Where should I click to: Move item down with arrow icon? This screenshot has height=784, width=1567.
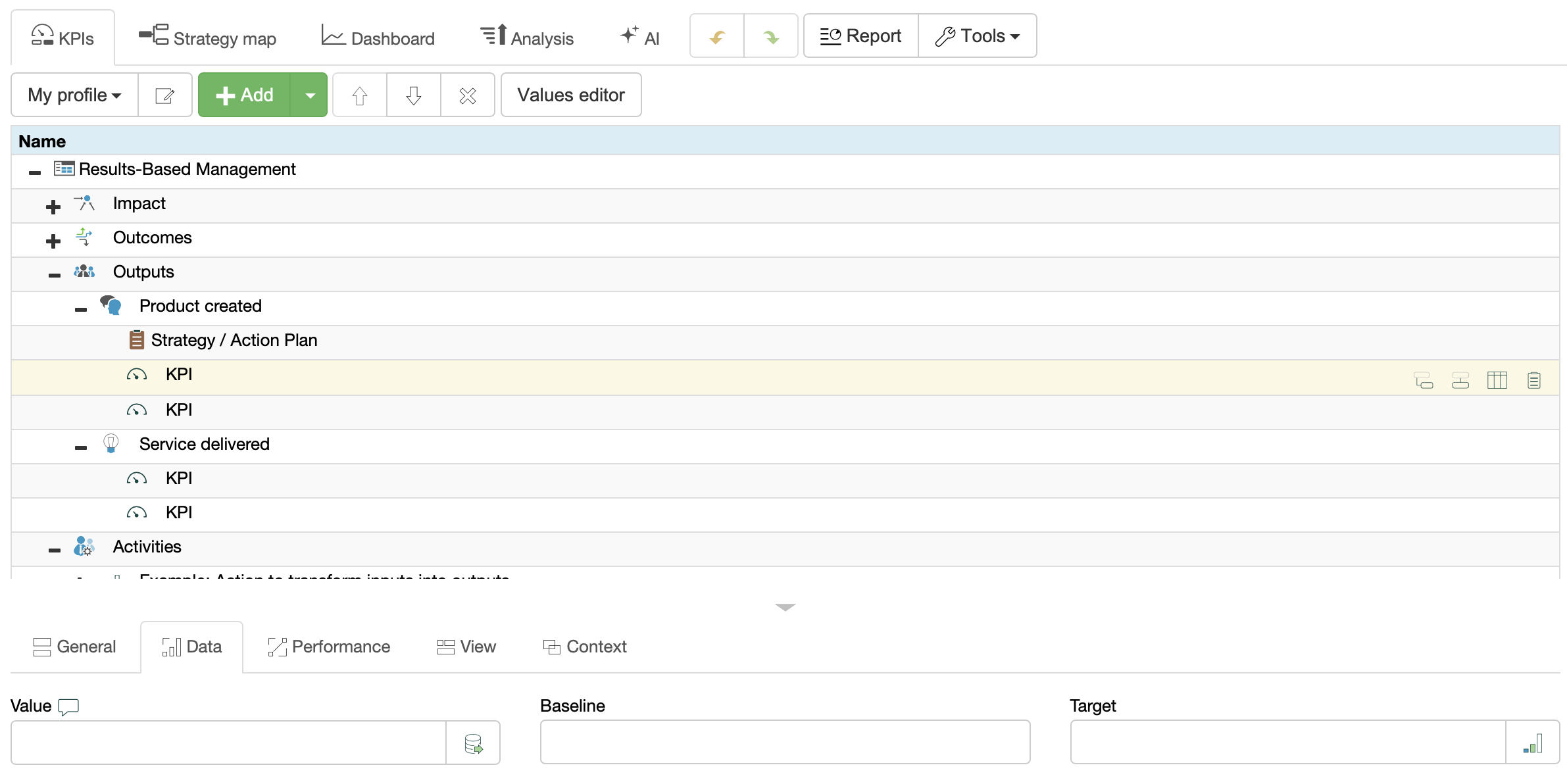click(413, 95)
